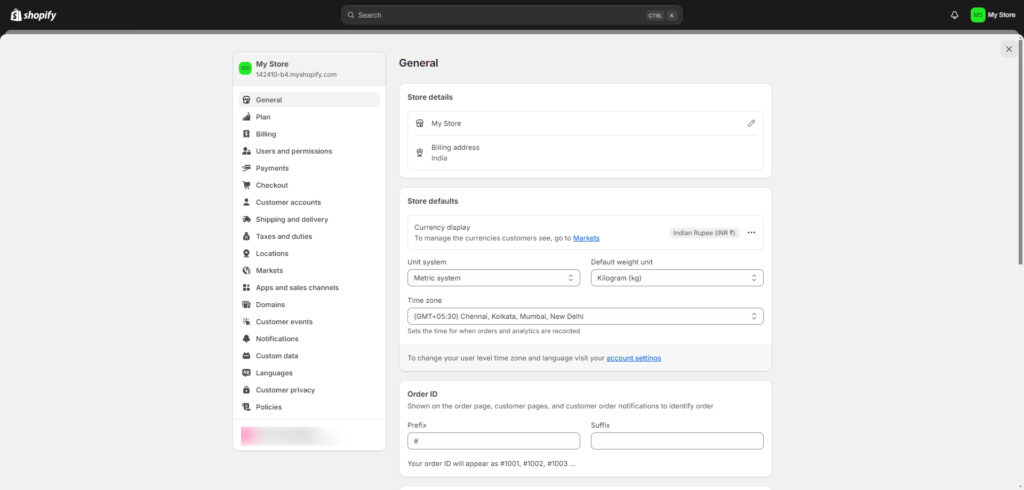Close the settings panel with X

tap(1009, 49)
